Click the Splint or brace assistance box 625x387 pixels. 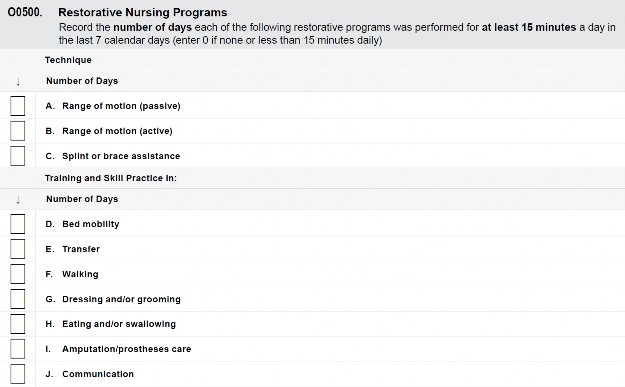click(18, 156)
